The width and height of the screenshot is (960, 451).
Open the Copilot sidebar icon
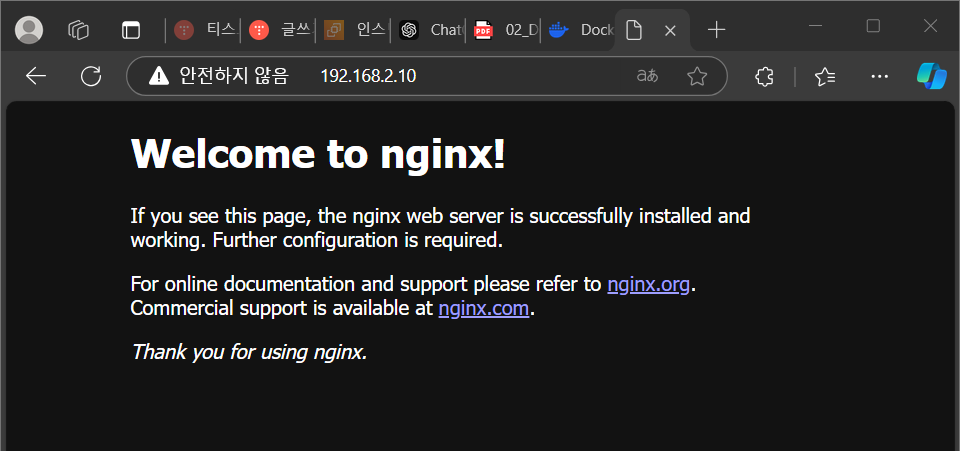pos(931,76)
